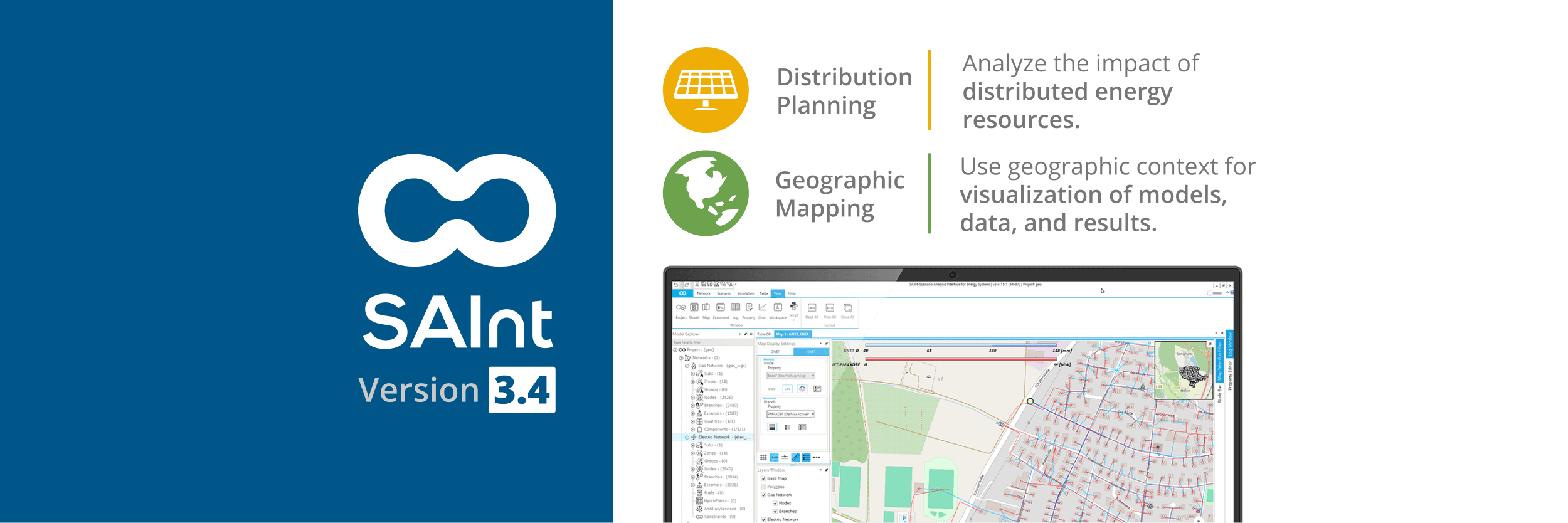Toggle the Gas Network layer checkbox
This screenshot has width=1568, height=523.
[763, 495]
